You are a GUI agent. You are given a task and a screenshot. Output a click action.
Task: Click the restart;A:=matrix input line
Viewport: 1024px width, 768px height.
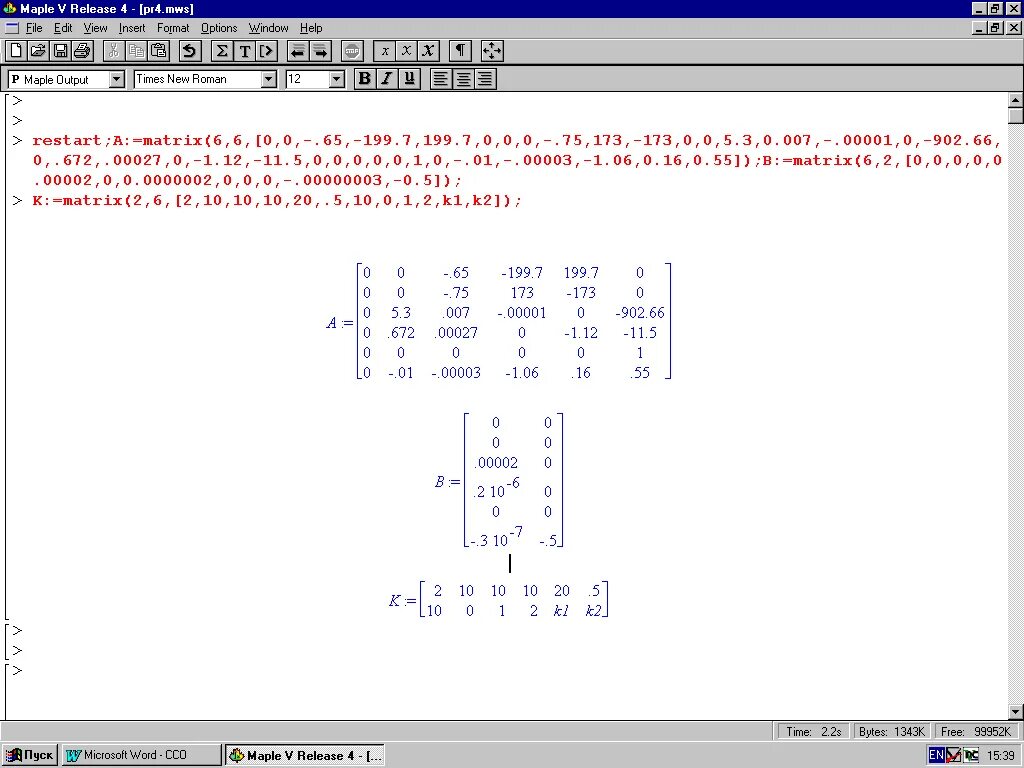[517, 161]
